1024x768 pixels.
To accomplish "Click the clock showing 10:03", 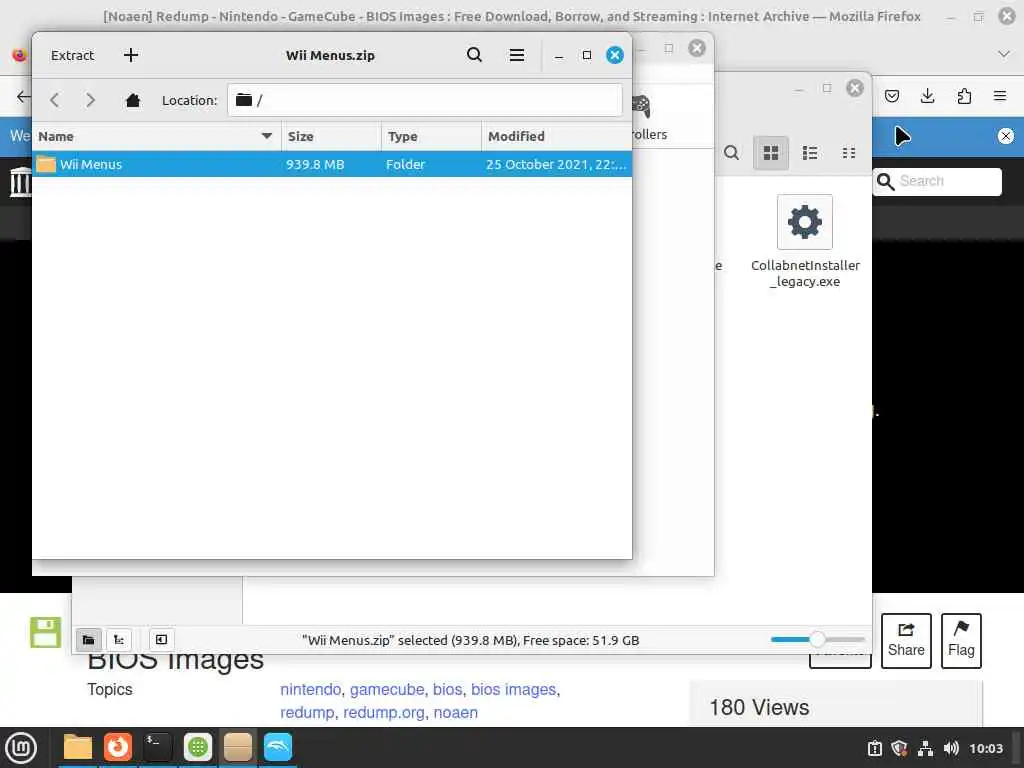I will click(986, 748).
